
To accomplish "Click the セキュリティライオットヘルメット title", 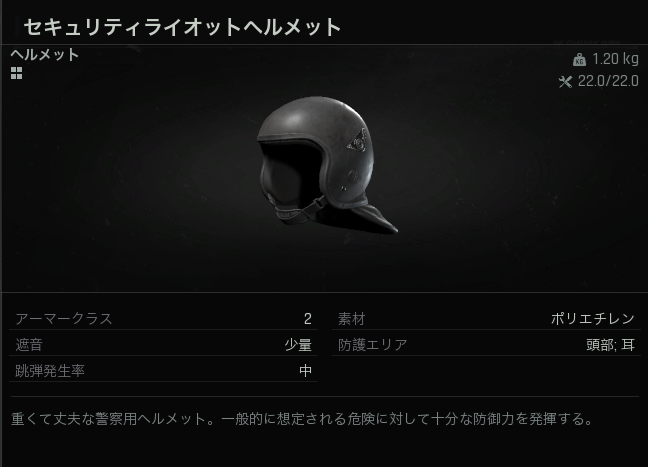I will point(182,27).
